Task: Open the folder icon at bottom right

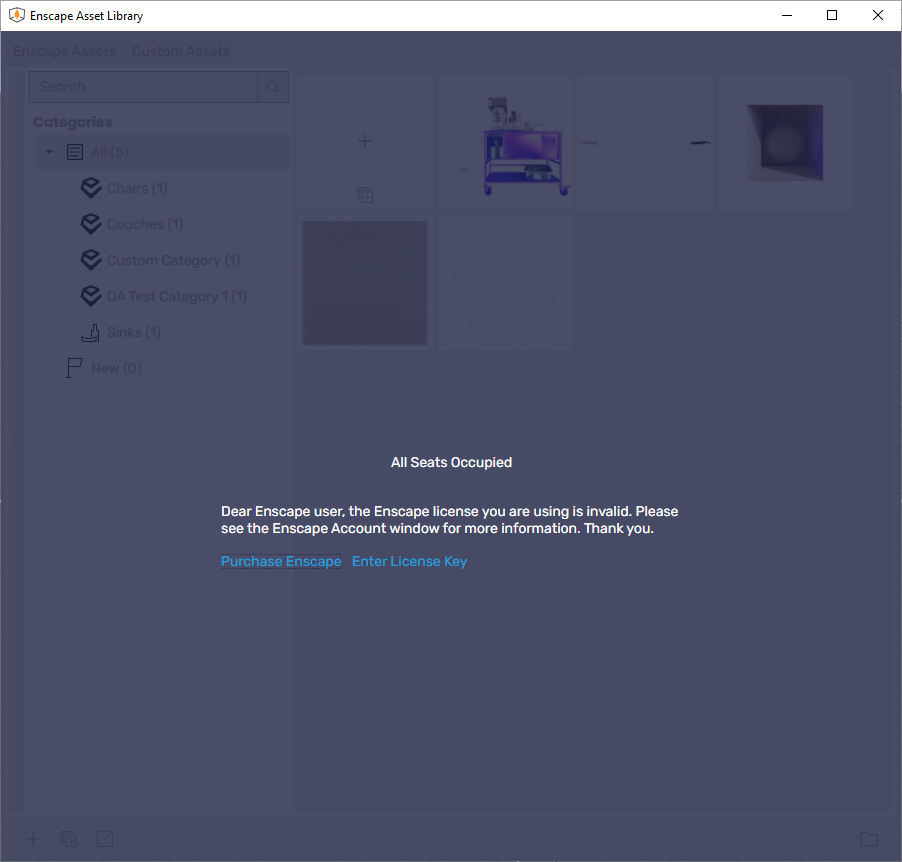Action: click(868, 839)
